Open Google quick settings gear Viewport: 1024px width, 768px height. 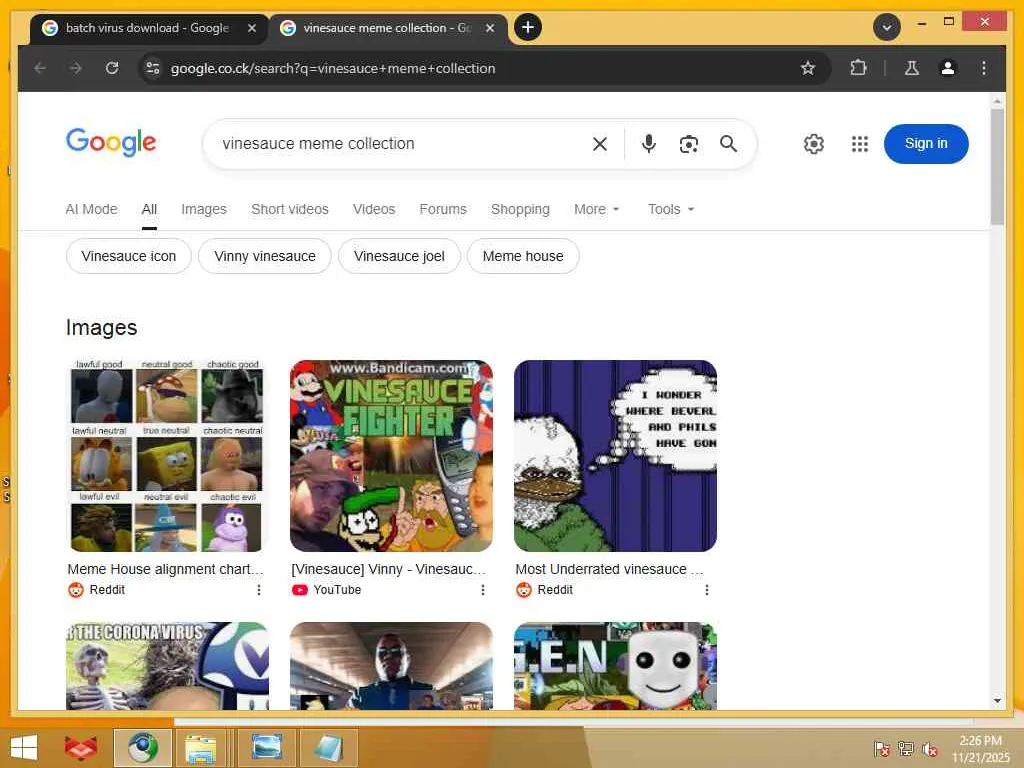coord(814,144)
